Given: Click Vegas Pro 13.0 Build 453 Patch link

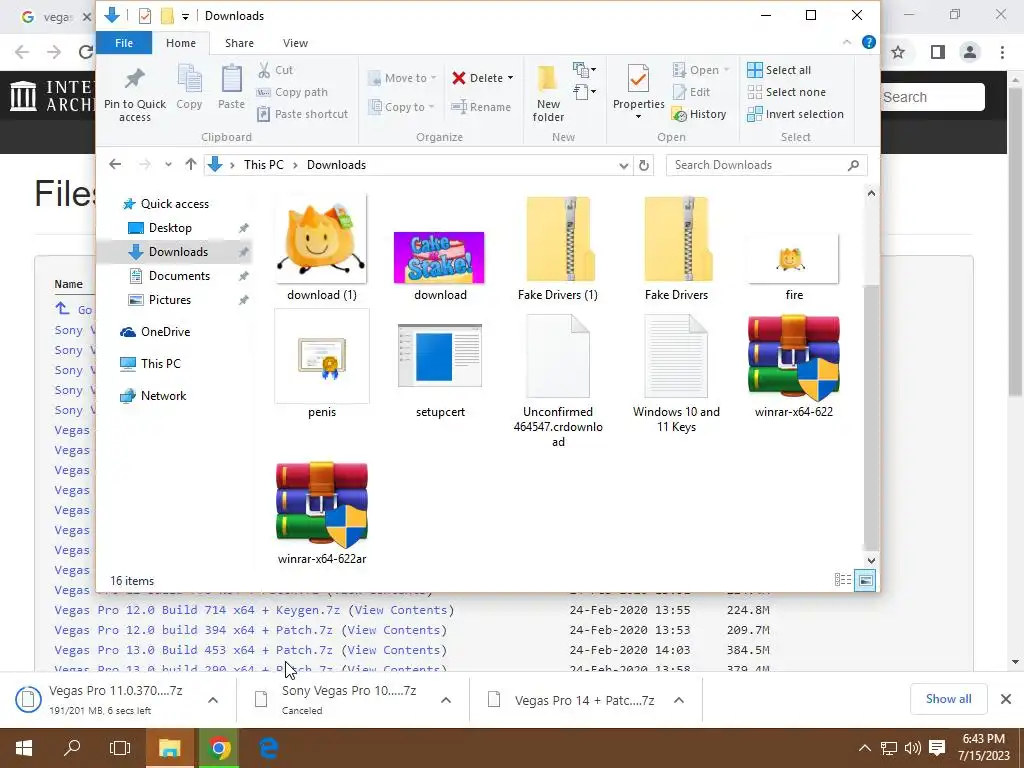Looking at the screenshot, I should coord(193,650).
